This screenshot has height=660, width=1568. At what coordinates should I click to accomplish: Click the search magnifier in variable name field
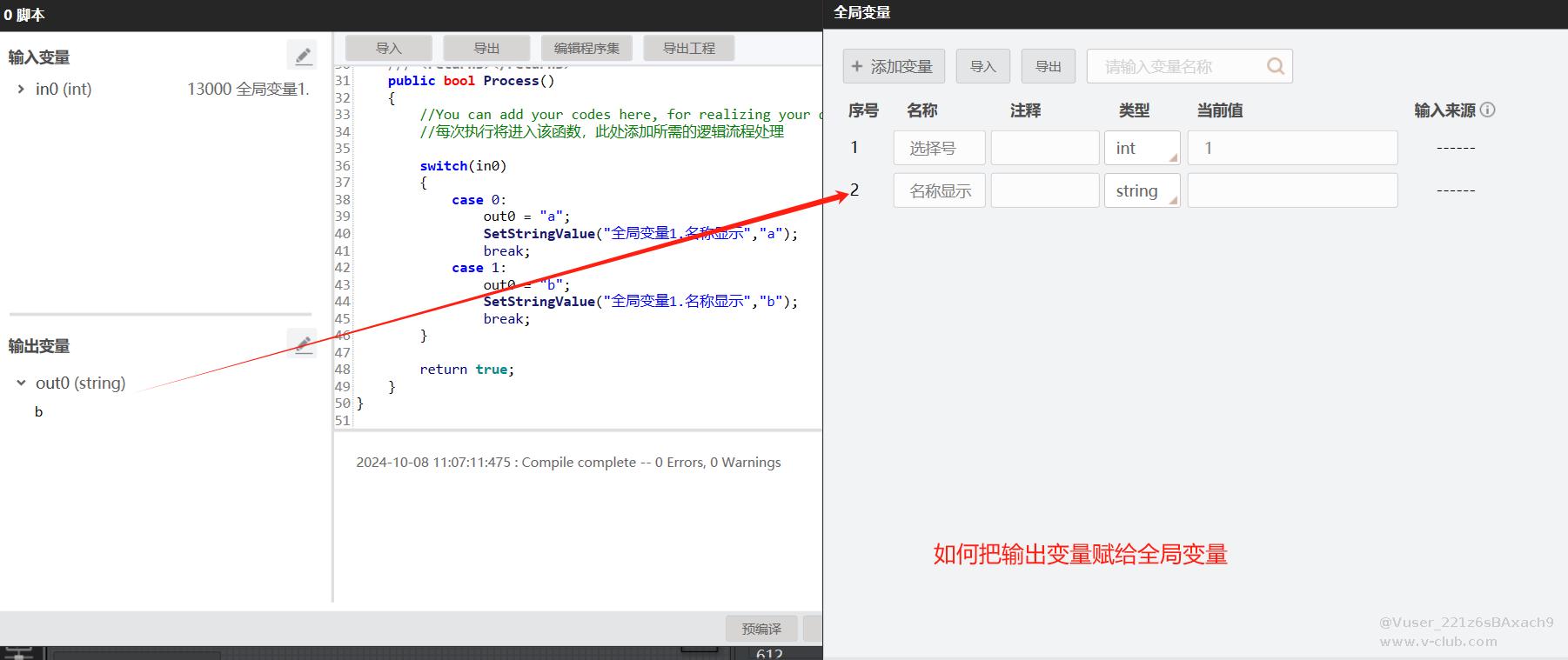pos(1275,66)
